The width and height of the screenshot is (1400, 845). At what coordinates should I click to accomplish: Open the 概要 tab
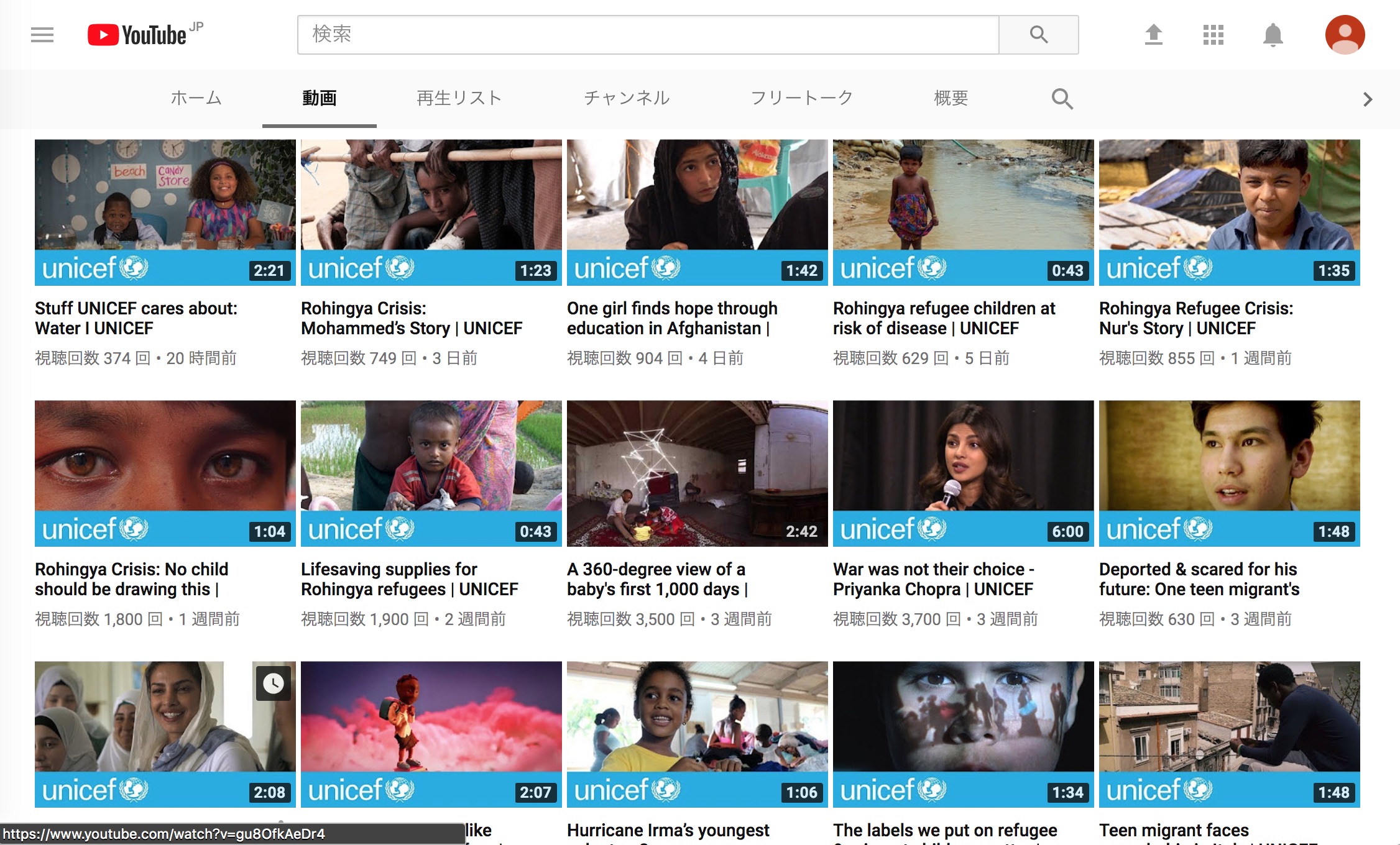point(951,98)
